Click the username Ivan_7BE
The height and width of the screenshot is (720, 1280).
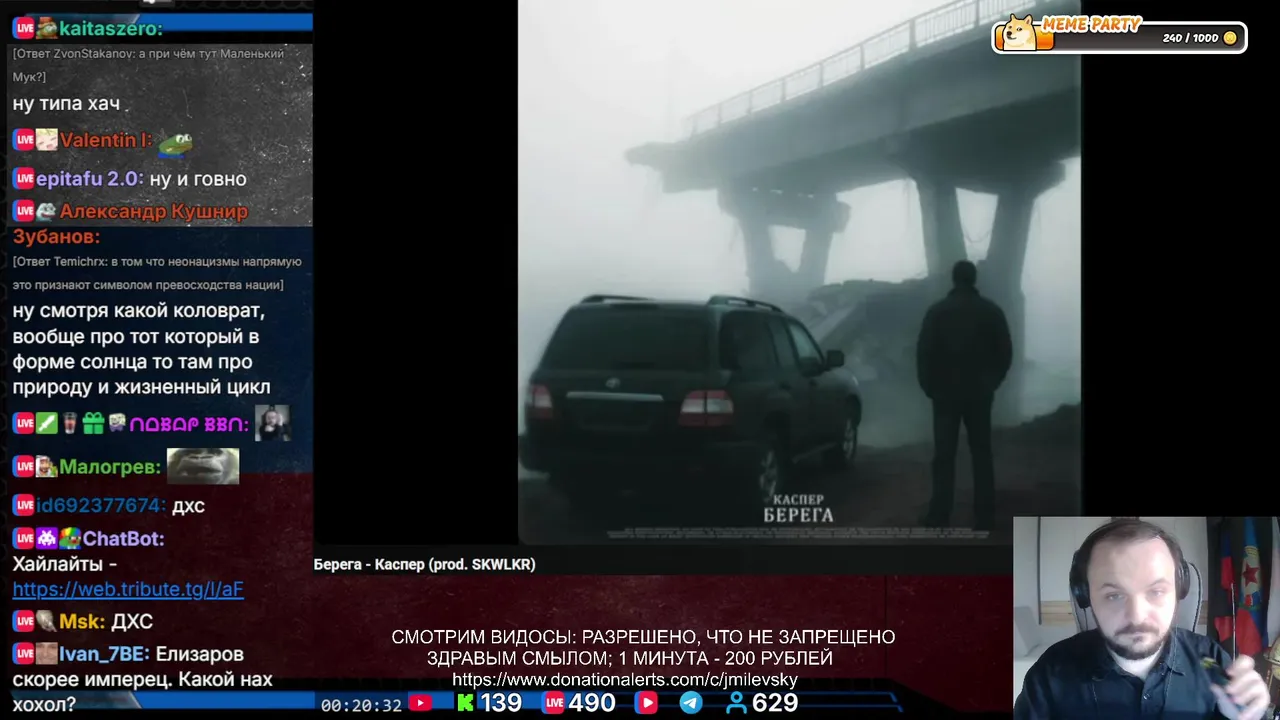105,654
